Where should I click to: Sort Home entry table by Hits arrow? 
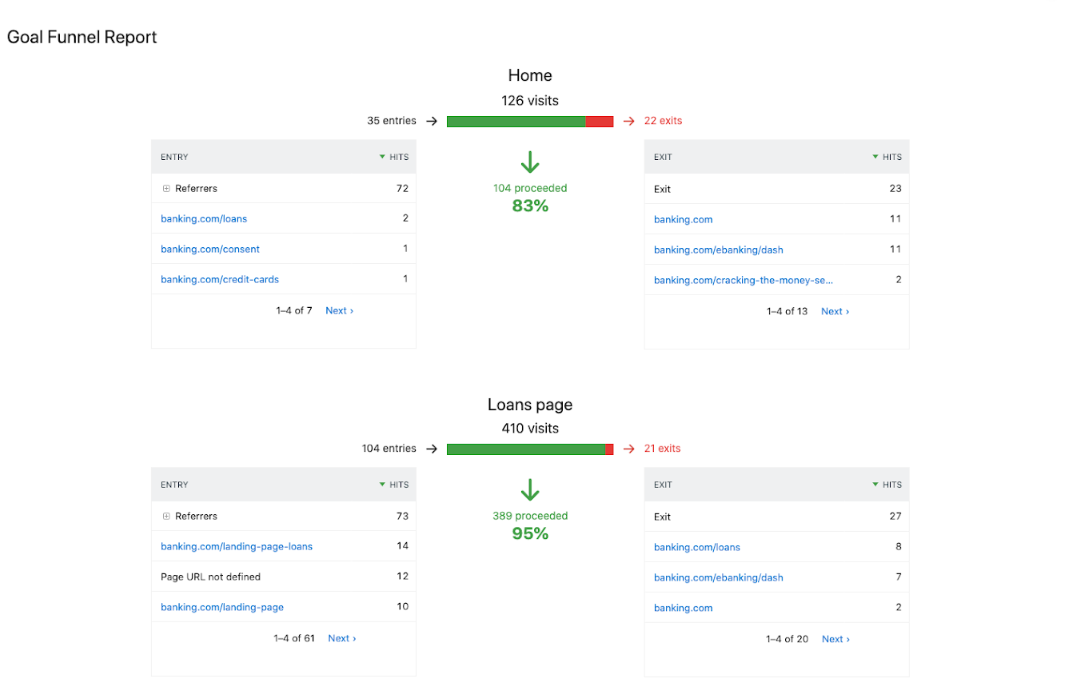tap(382, 157)
